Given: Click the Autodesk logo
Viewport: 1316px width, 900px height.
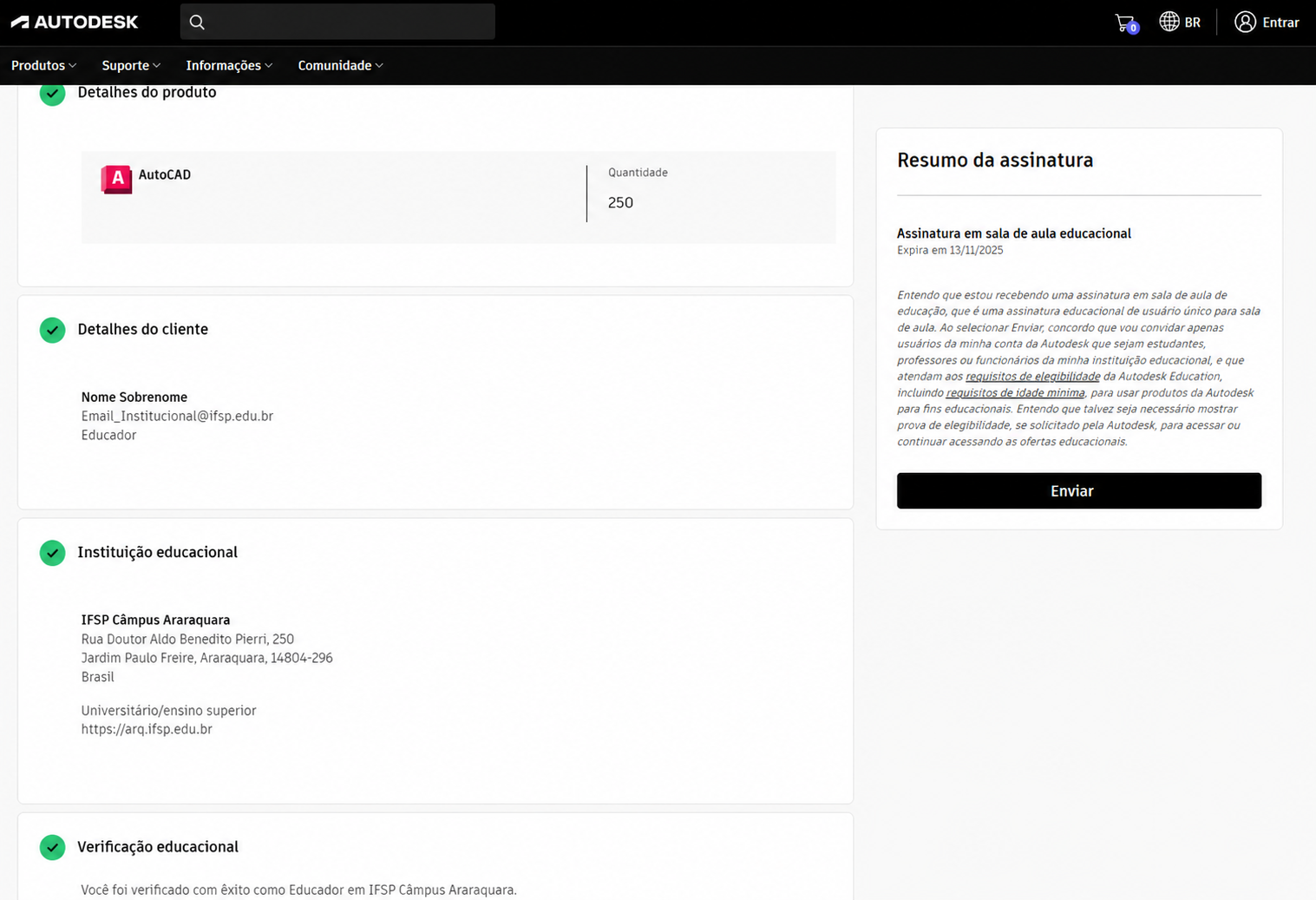Looking at the screenshot, I should pyautogui.click(x=75, y=22).
